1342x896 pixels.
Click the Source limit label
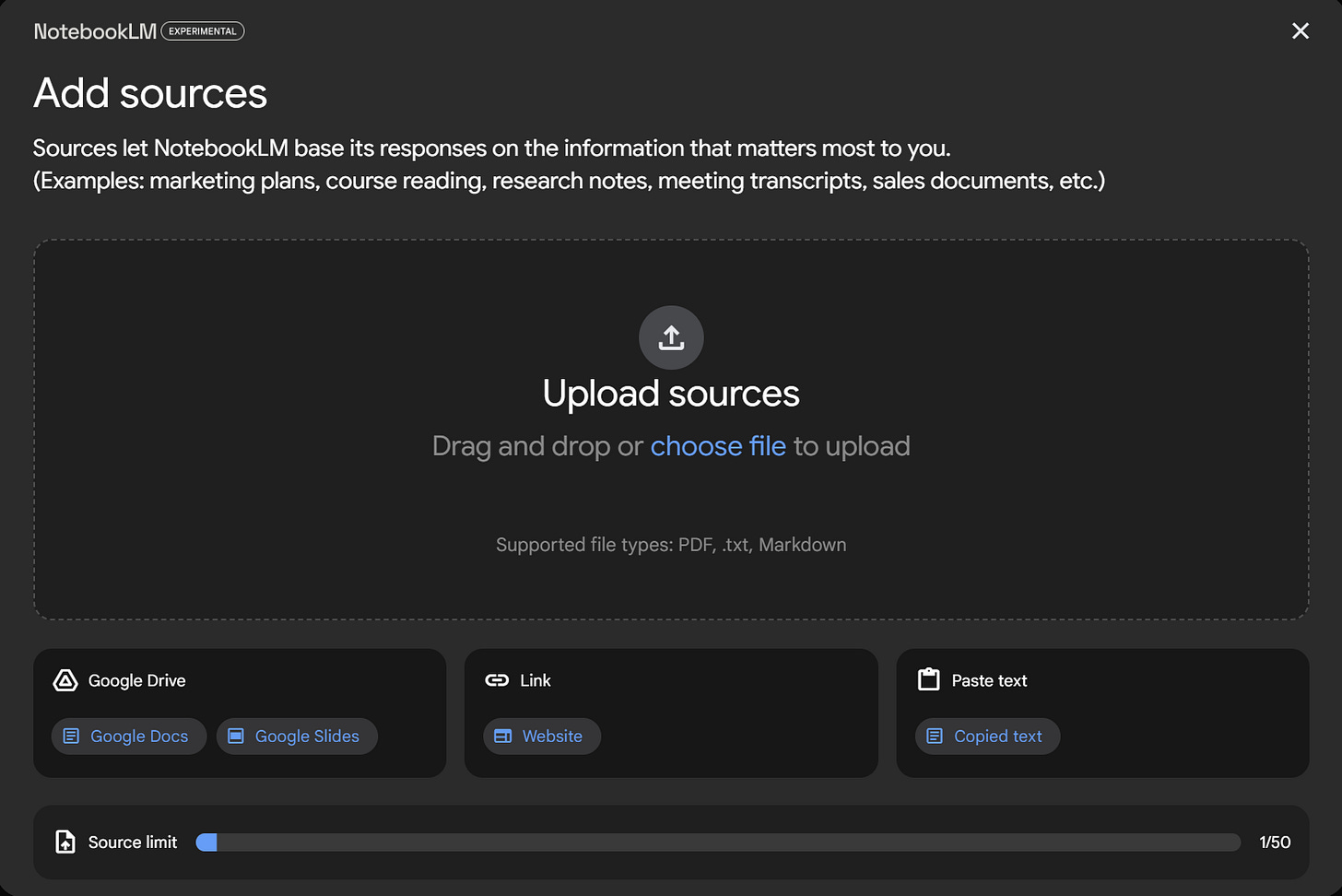click(133, 843)
